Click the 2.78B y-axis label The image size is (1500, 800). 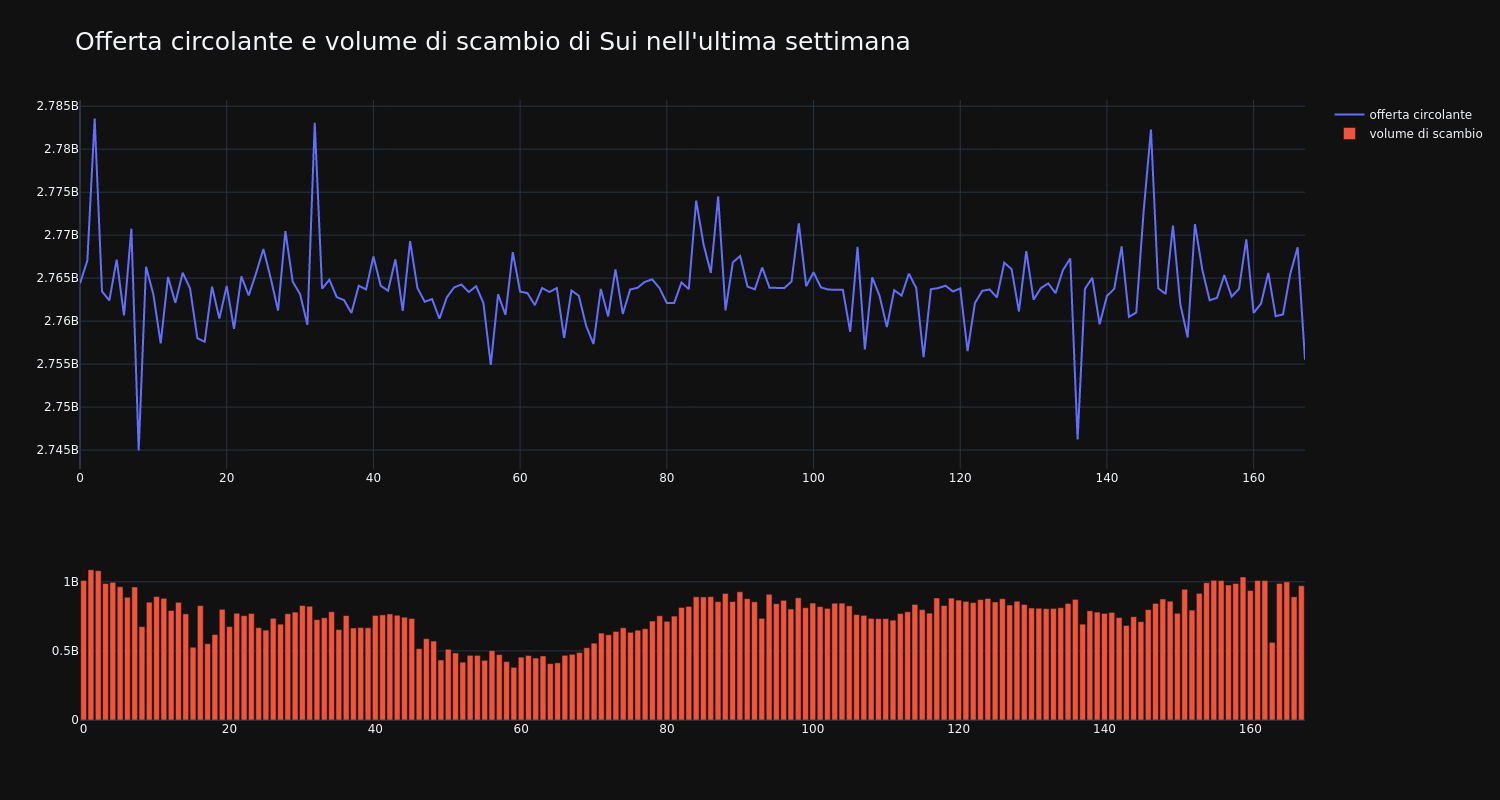click(61, 149)
